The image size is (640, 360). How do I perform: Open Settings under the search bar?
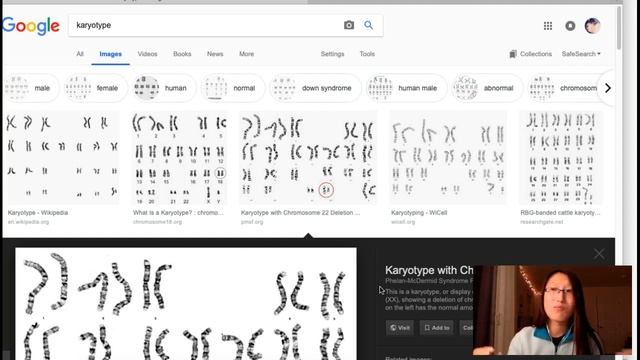tap(332, 54)
